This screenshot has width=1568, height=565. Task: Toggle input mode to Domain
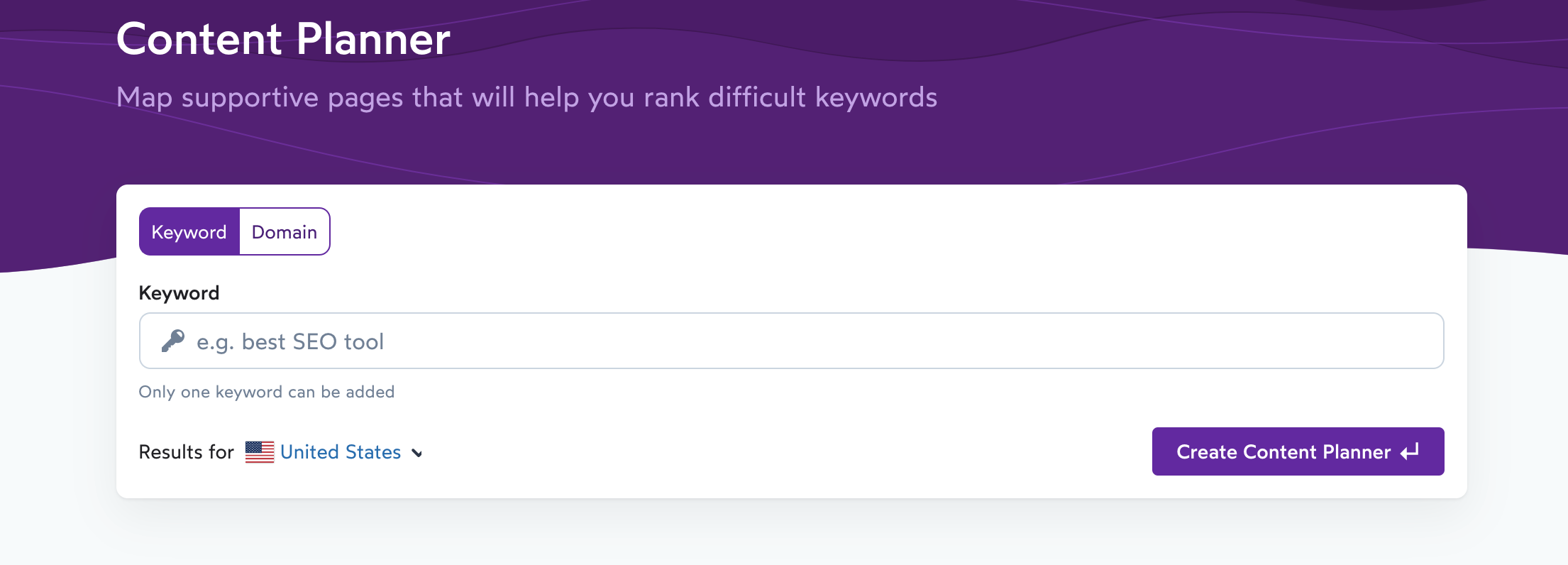coord(285,232)
